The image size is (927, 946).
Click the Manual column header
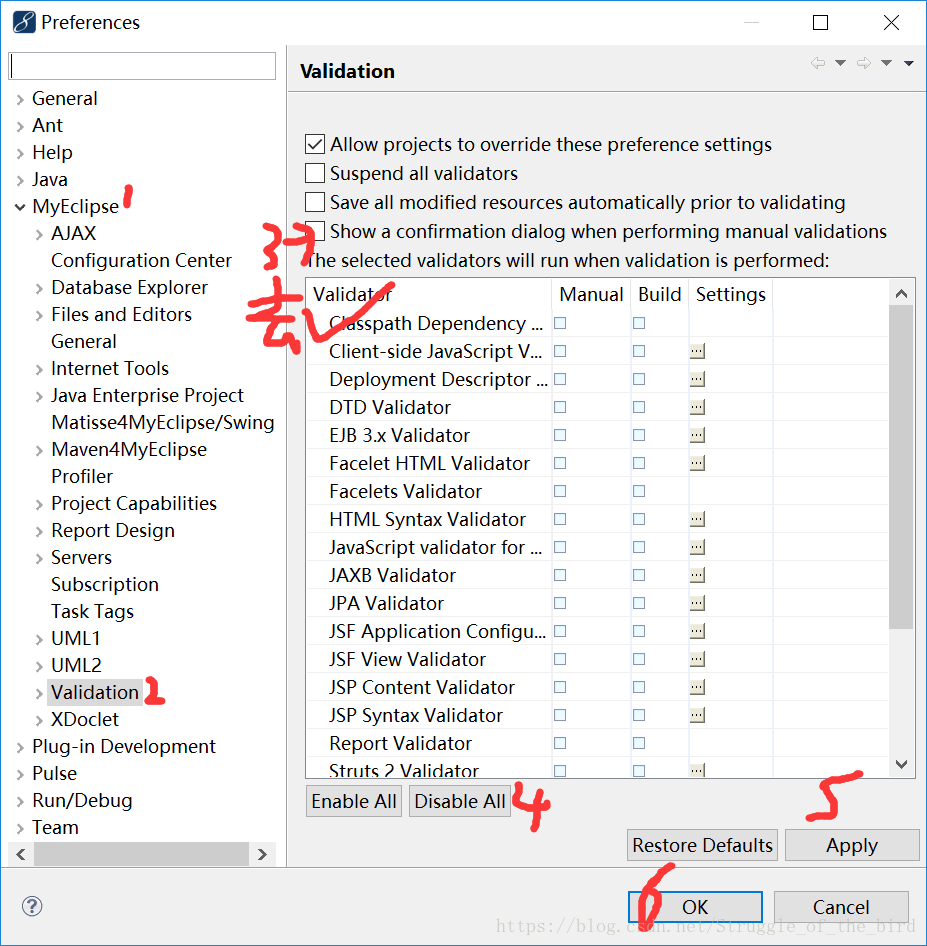pos(591,294)
